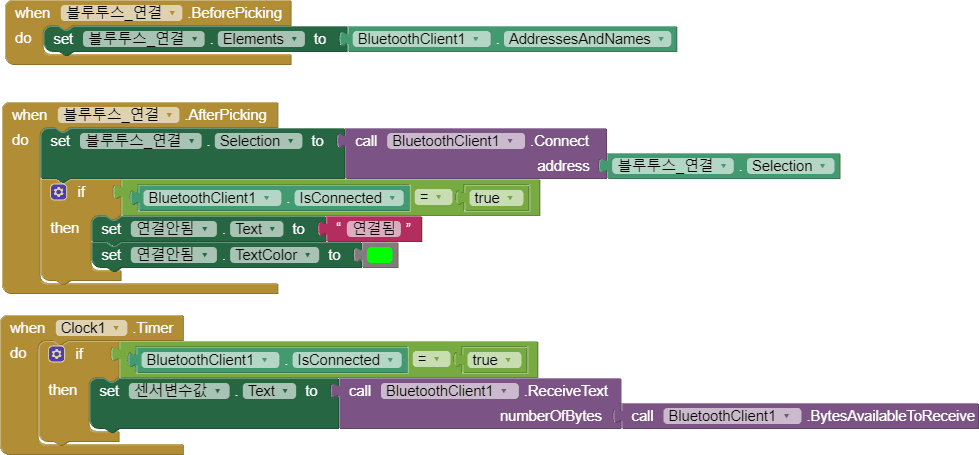Image resolution: width=979 pixels, height=455 pixels.
Task: Open Selection property dropdown in the set block
Action: 258,141
